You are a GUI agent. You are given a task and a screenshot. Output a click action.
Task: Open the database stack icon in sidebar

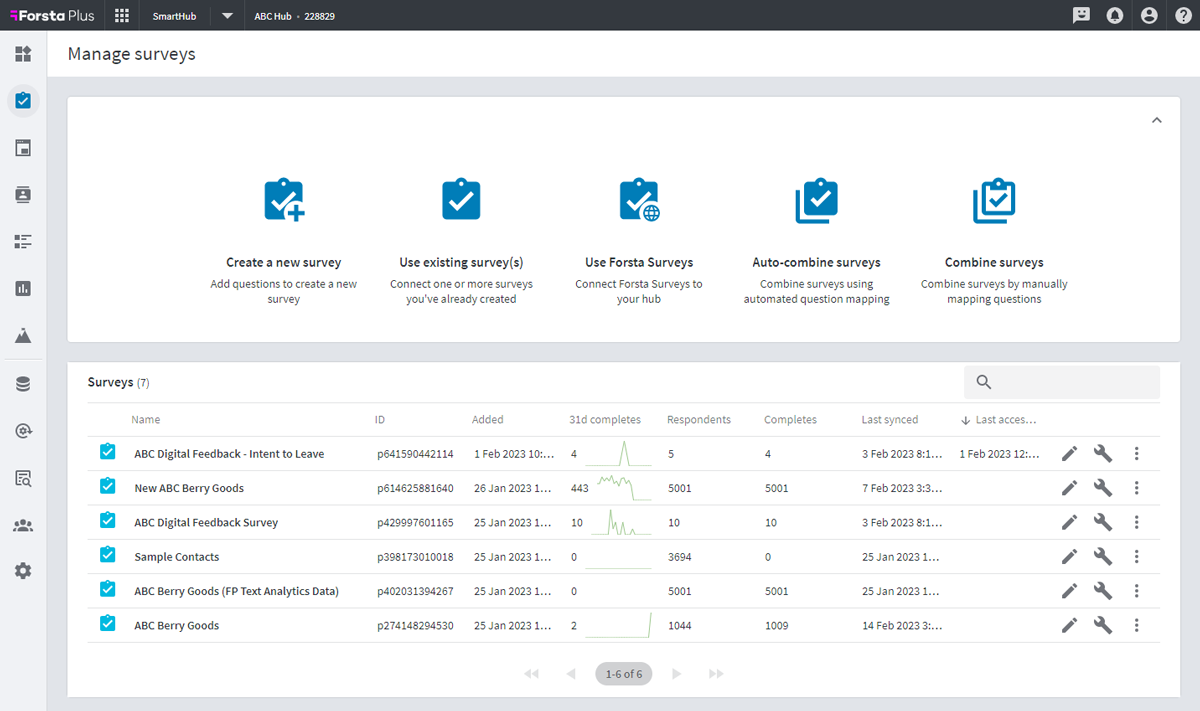pyautogui.click(x=23, y=384)
